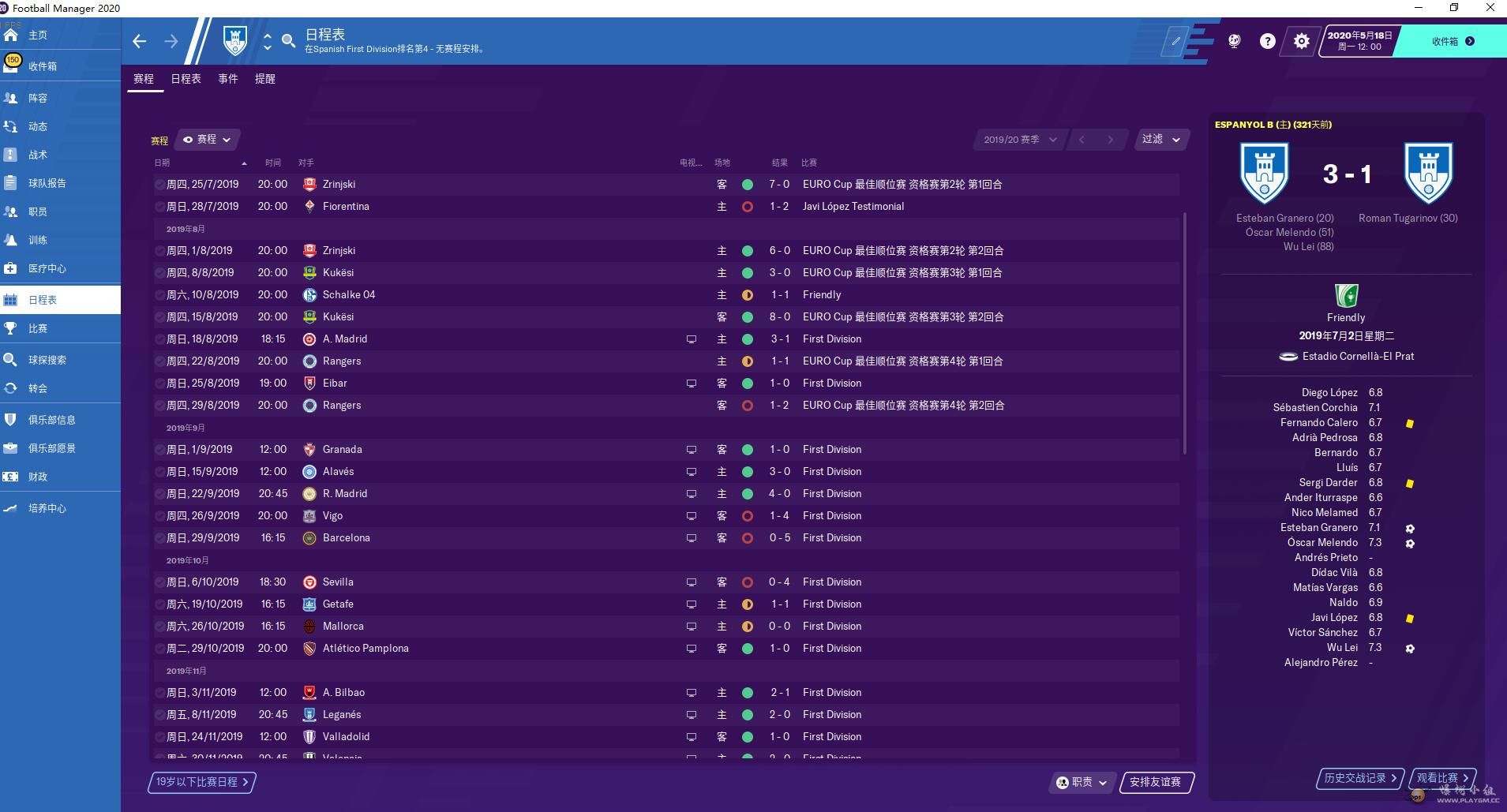Select checkbox for Schalke 04 match row
The image size is (1507, 812).
tap(159, 295)
